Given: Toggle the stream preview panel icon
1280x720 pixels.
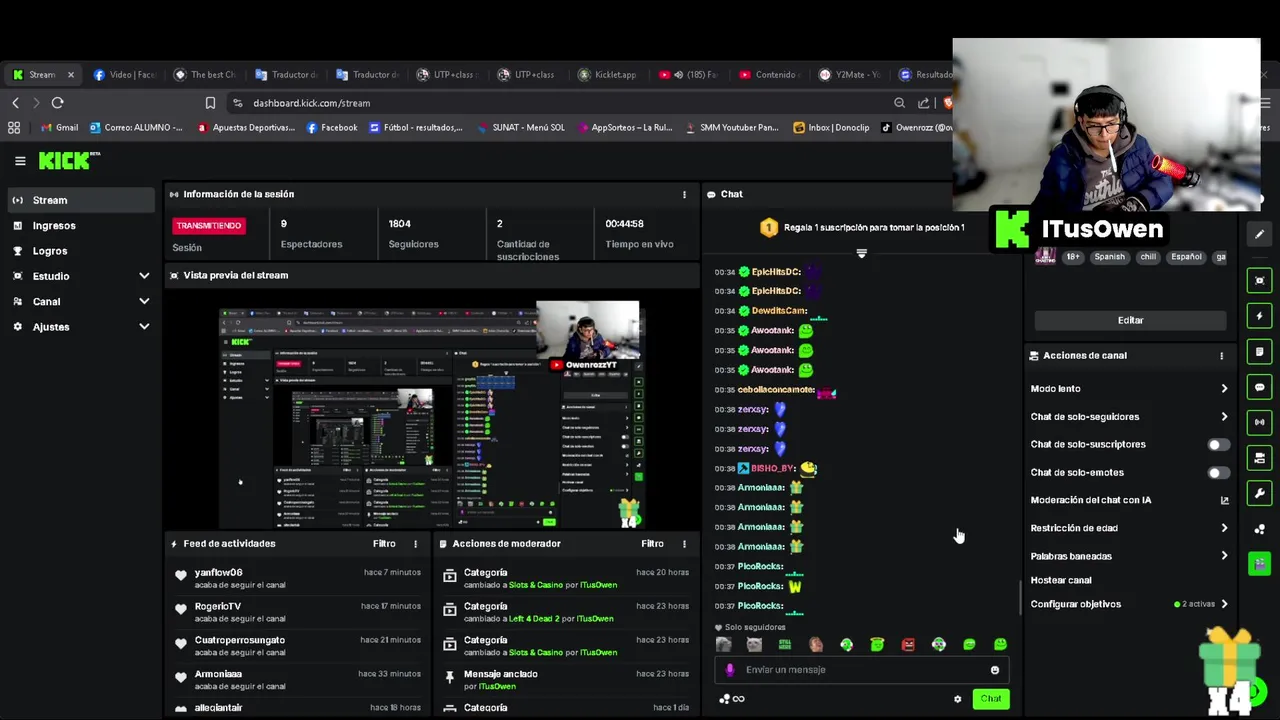Looking at the screenshot, I should click(1259, 281).
